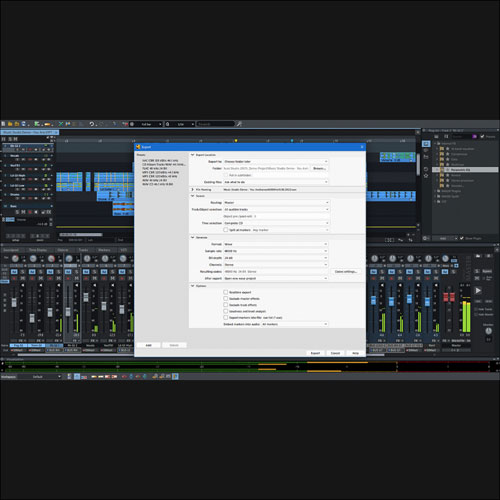Image resolution: width=500 pixels, height=500 pixels.
Task: Tick the Realtime export checkbox
Action: (x=226, y=292)
